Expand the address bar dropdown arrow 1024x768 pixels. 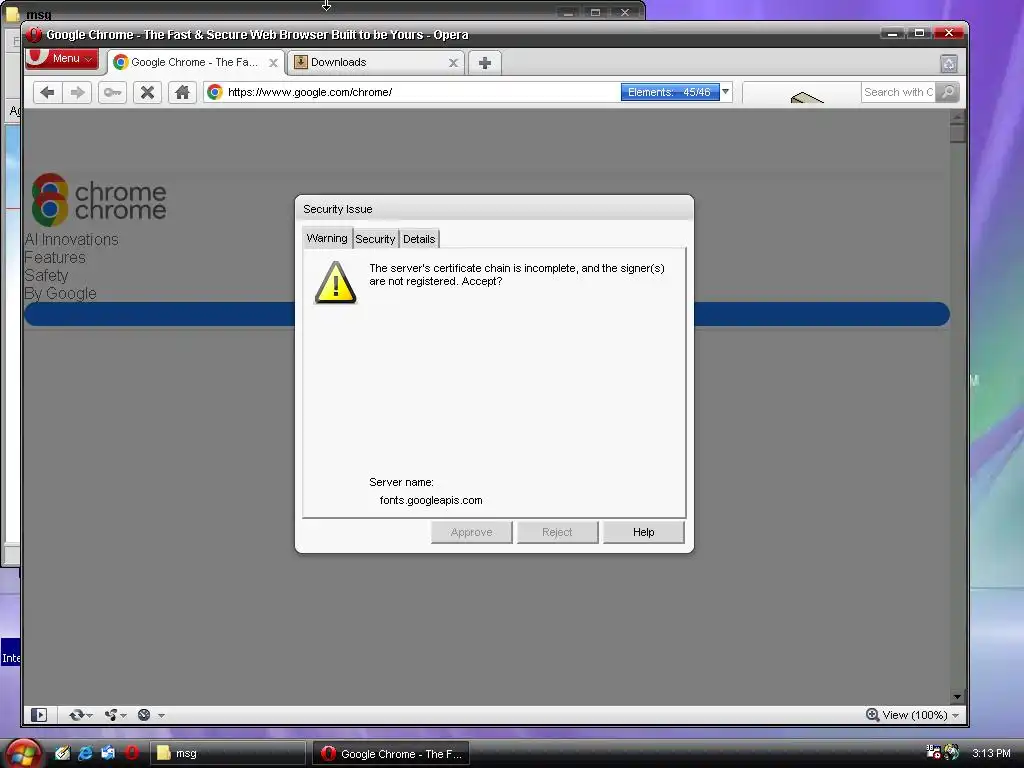(726, 92)
